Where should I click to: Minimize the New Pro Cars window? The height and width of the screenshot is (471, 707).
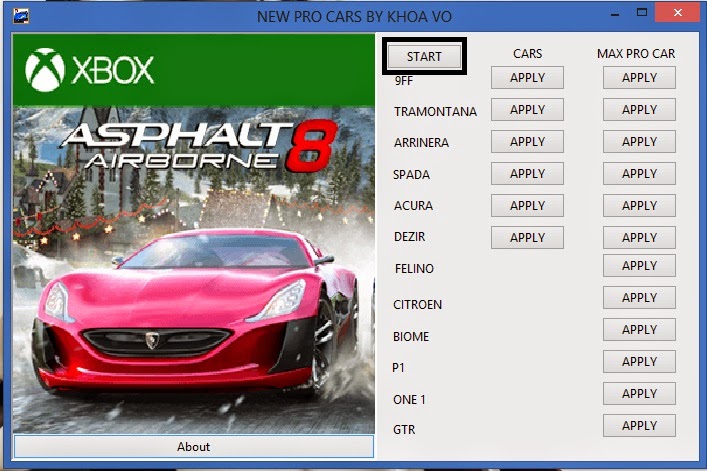coord(615,14)
